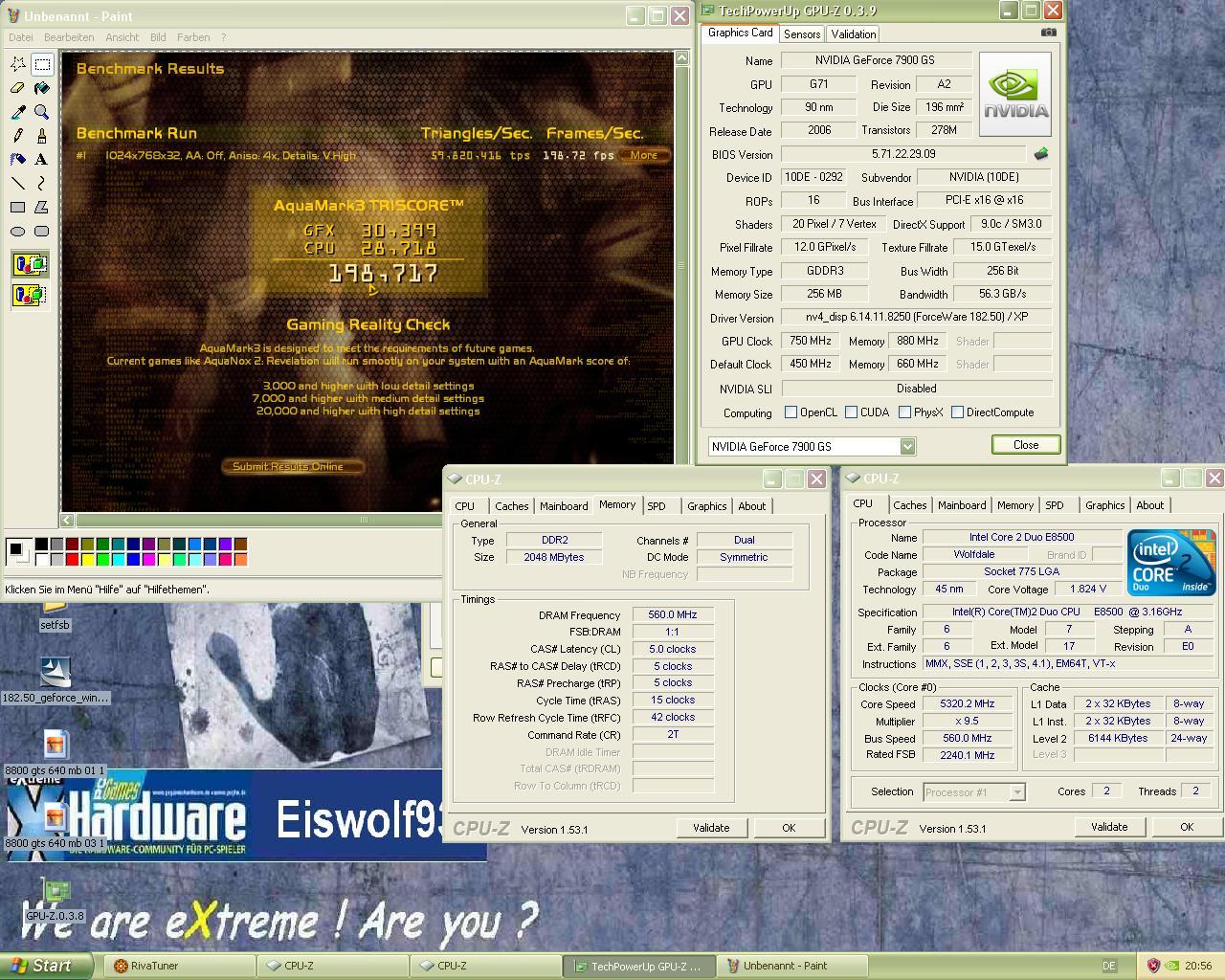1225x980 pixels.
Task: Activate the Pick Color eyedropper tool
Action: (x=17, y=112)
